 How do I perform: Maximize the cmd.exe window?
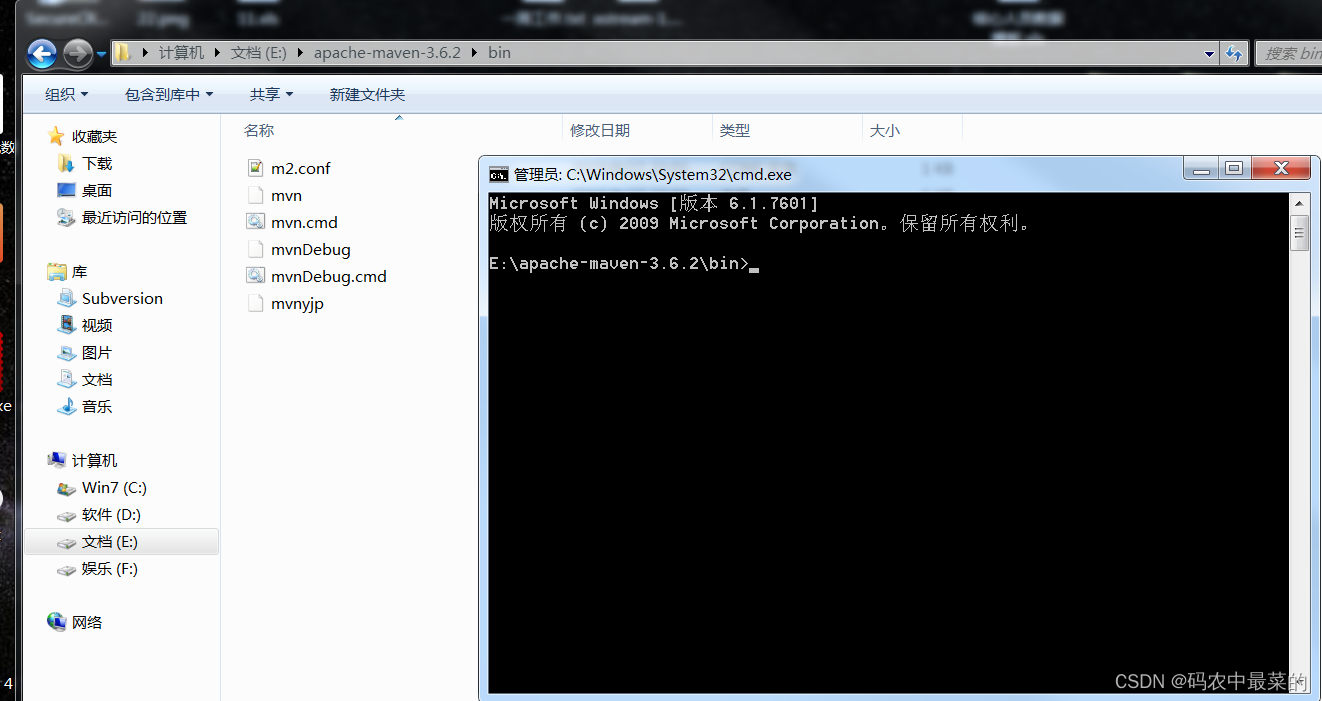pos(1233,169)
